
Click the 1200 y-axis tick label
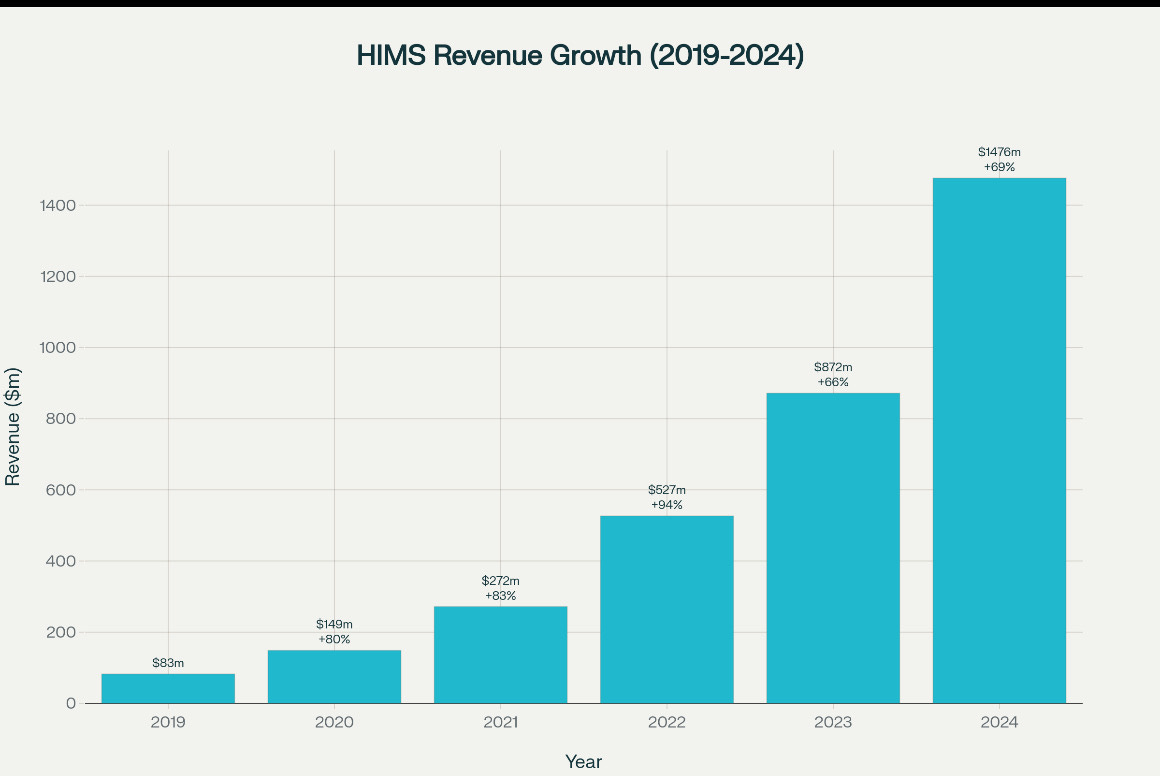point(58,277)
